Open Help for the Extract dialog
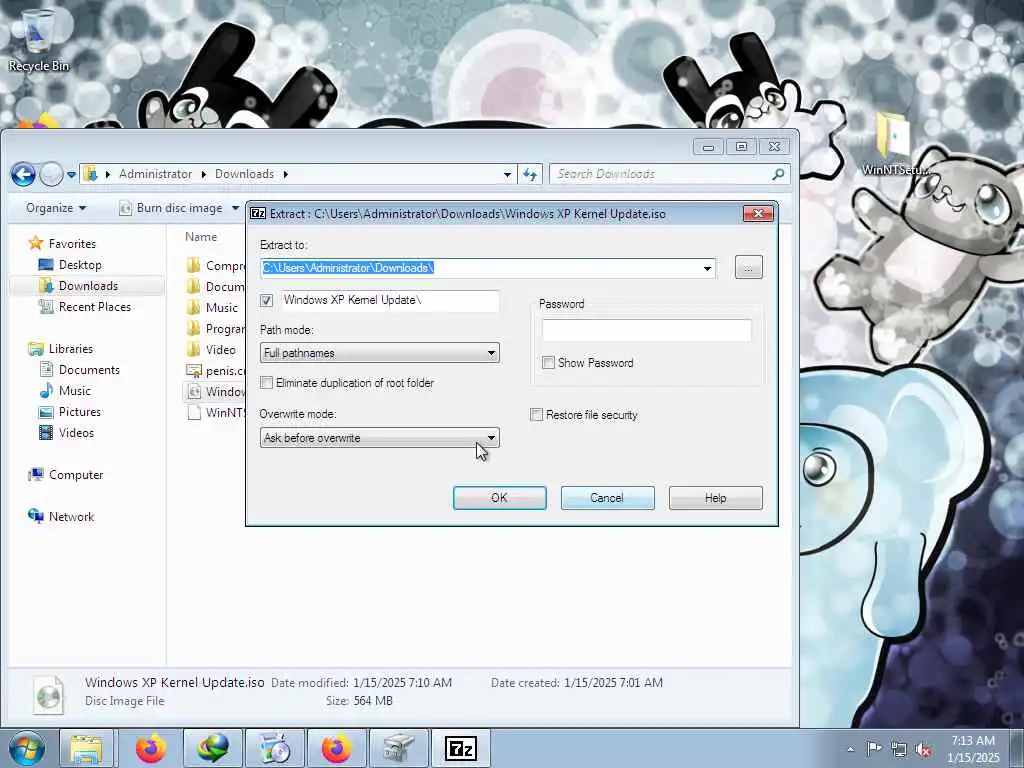The image size is (1024, 768). [716, 498]
